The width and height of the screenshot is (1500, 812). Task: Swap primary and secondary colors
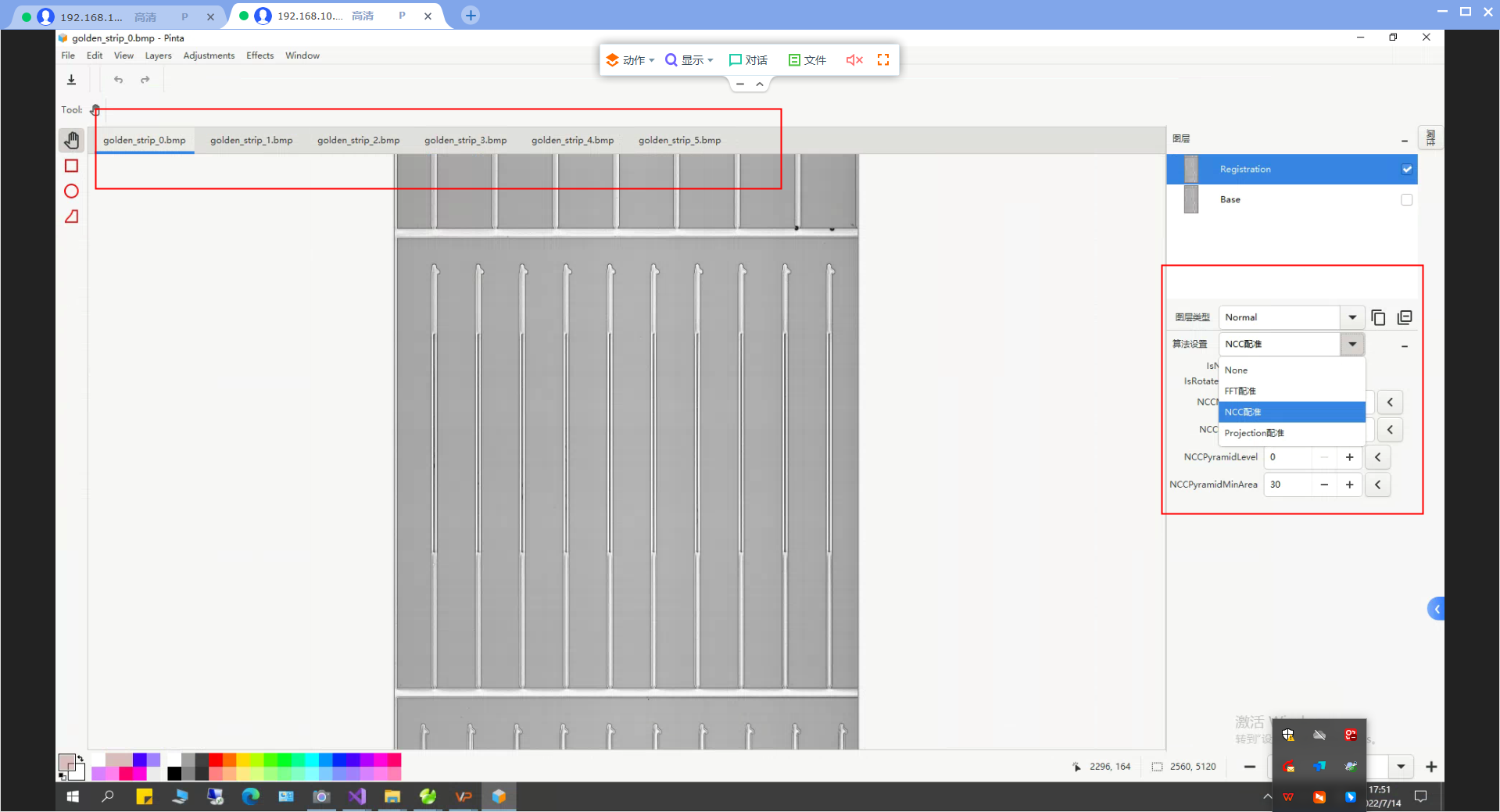click(81, 758)
